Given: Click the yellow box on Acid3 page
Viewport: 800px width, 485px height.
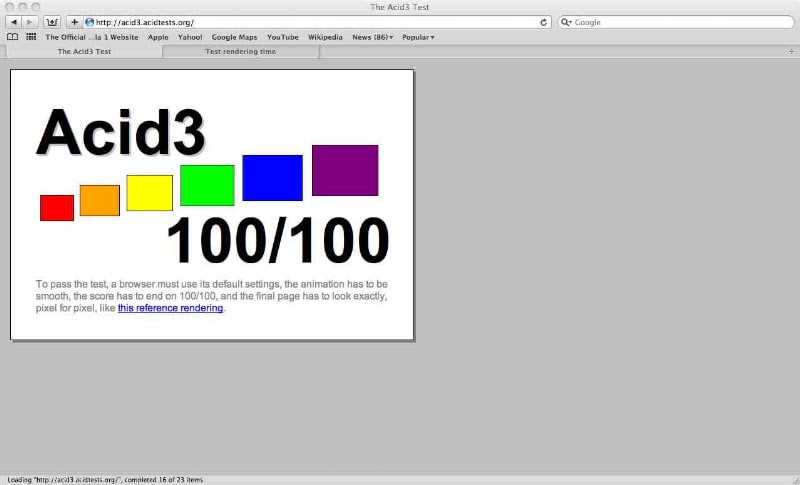Looking at the screenshot, I should (149, 193).
